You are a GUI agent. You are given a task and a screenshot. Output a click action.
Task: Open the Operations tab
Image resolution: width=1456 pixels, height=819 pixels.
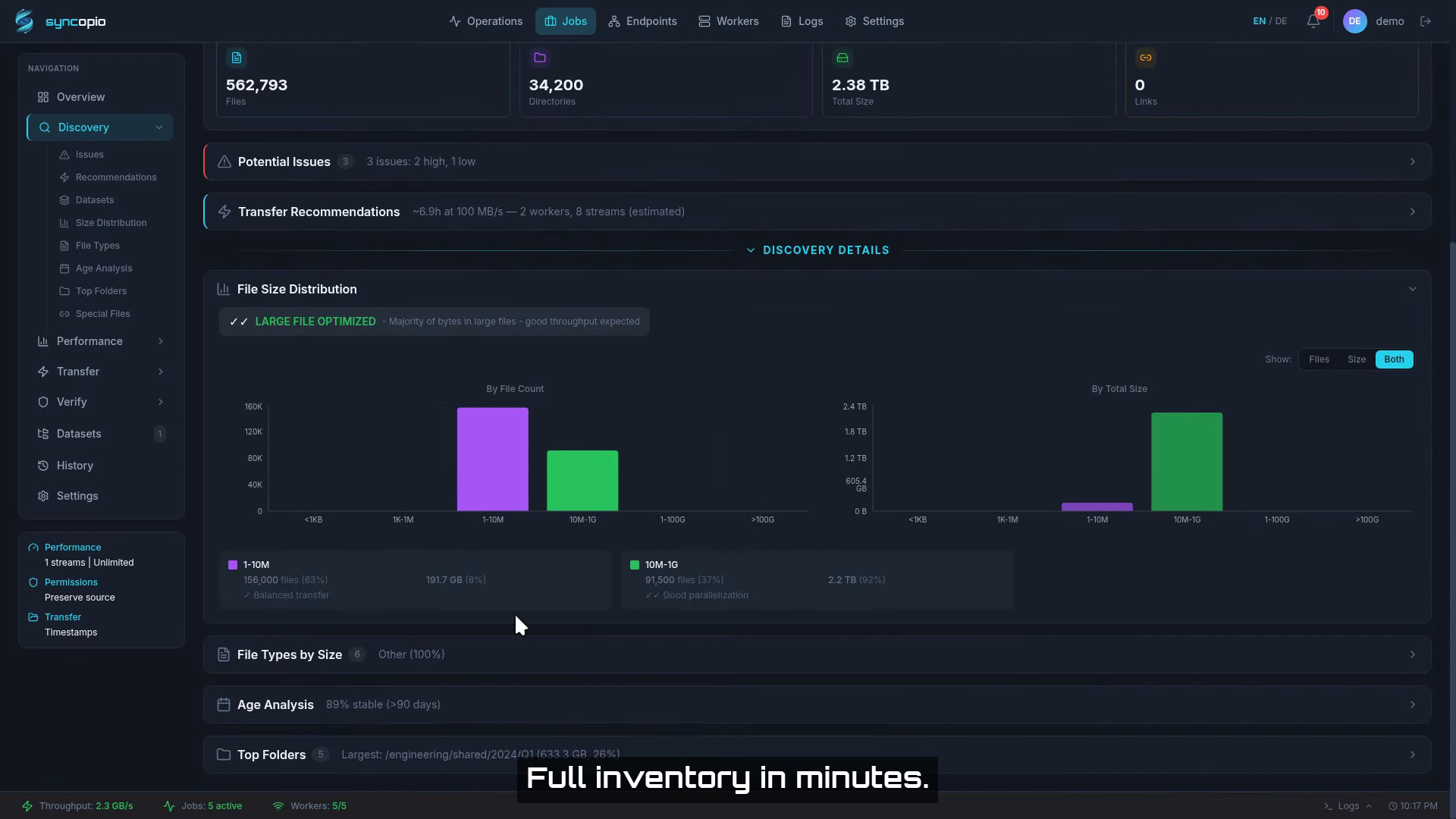pyautogui.click(x=486, y=21)
